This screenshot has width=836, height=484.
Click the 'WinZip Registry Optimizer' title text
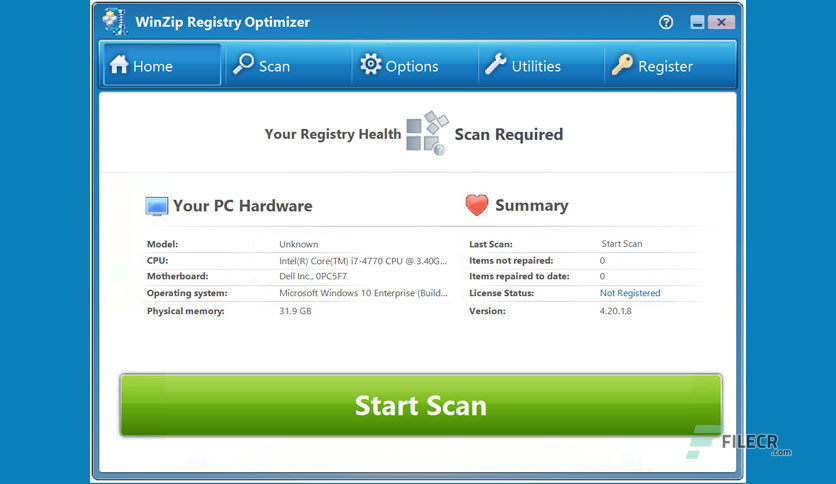pyautogui.click(x=222, y=22)
